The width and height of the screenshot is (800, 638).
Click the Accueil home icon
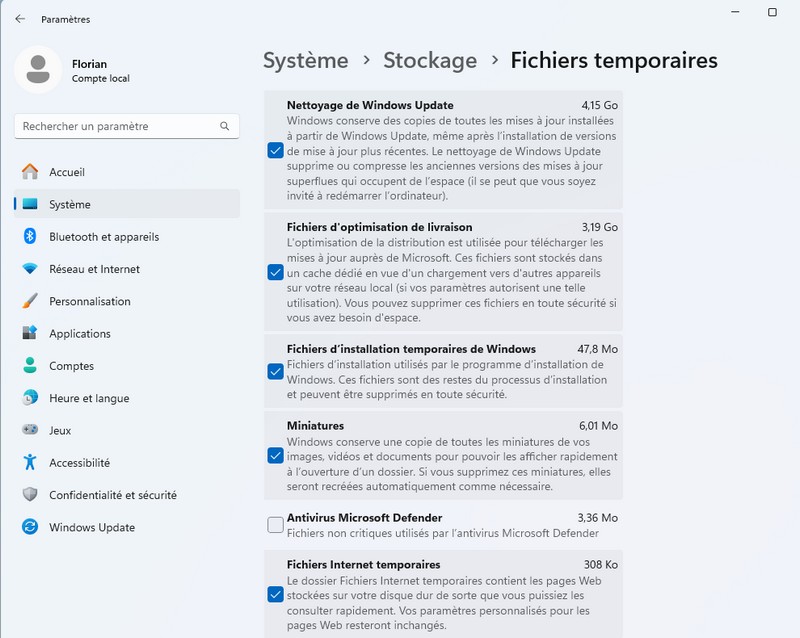point(30,172)
